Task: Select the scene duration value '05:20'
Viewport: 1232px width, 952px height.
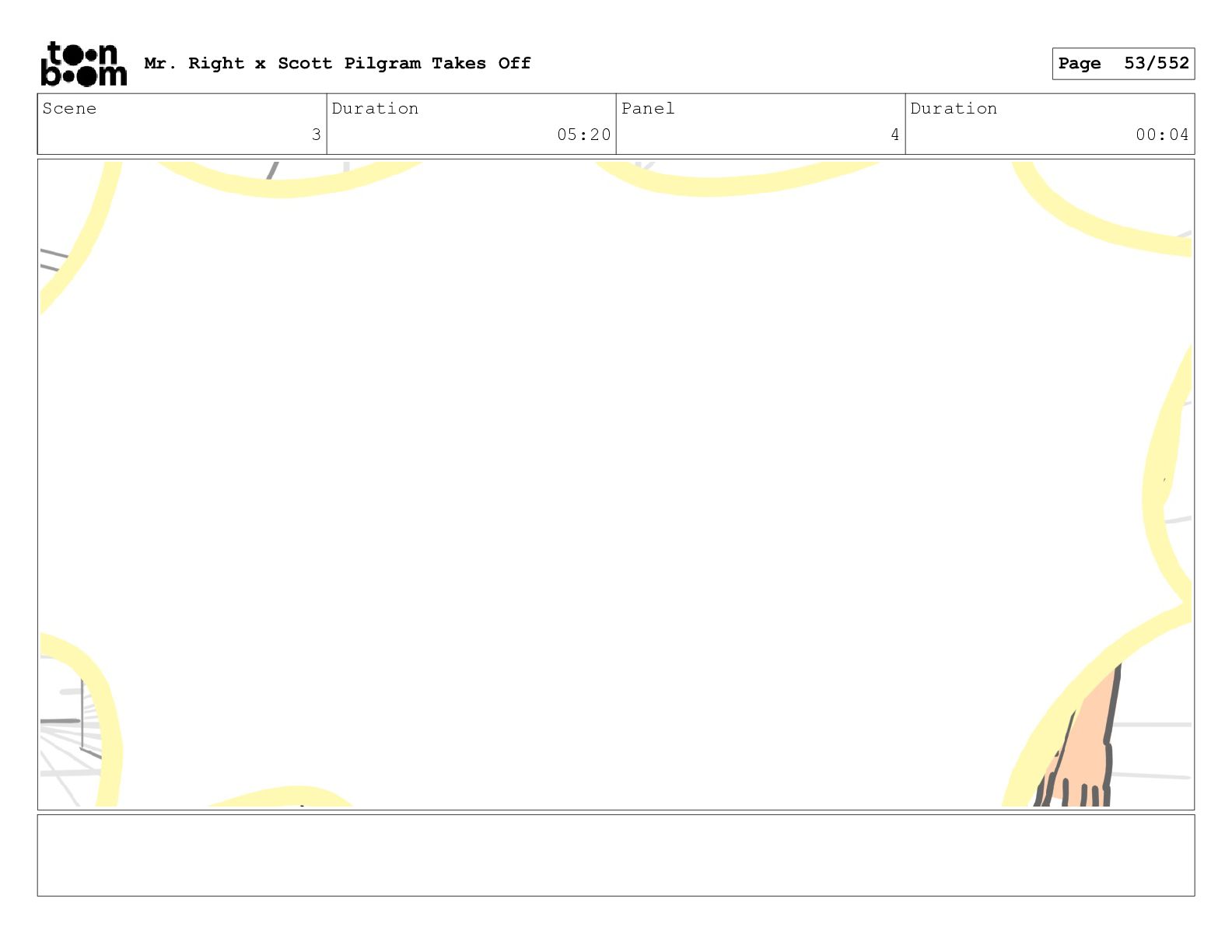Action: point(583,135)
